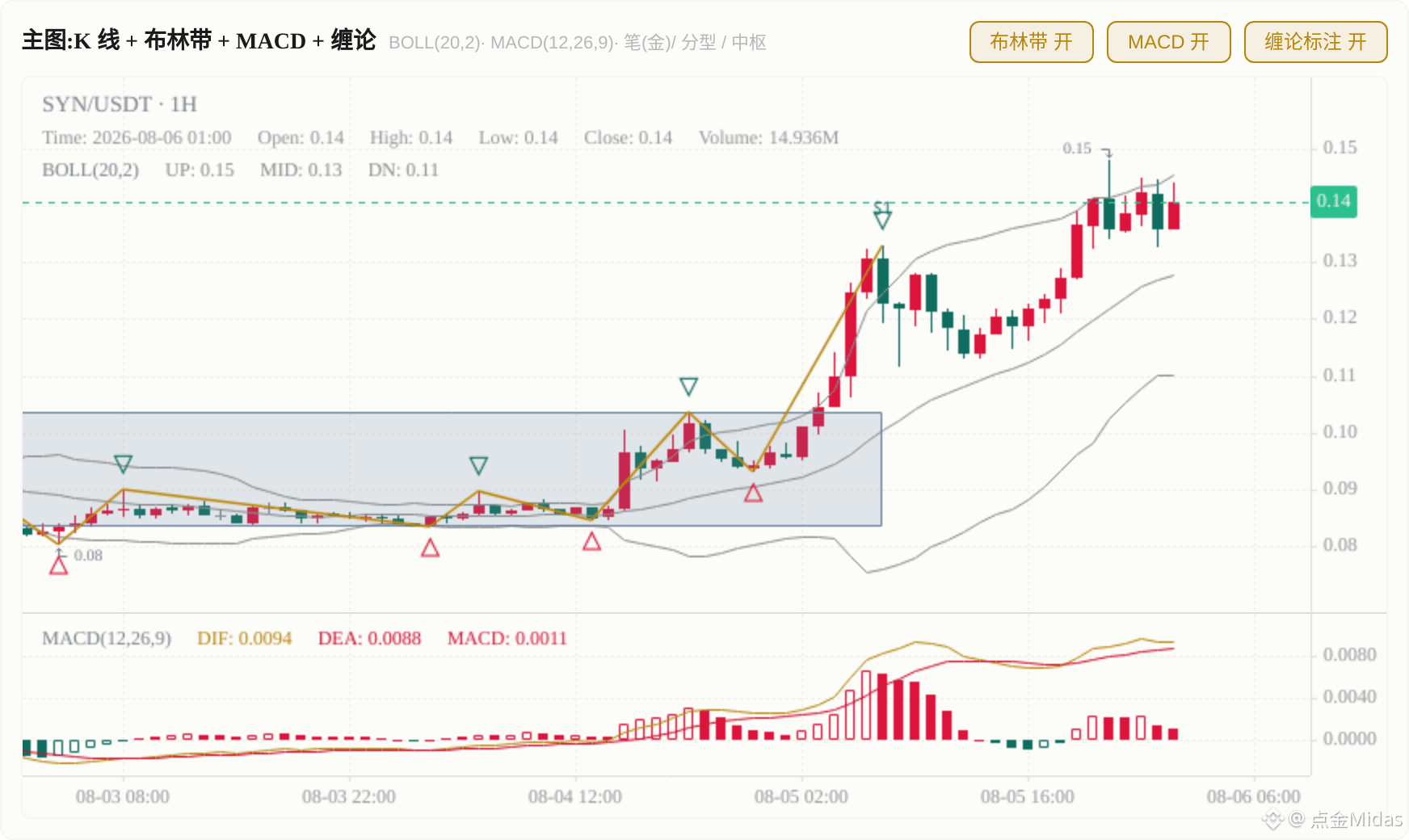This screenshot has height=840, width=1409.
Task: Click the Time: 2026-08-06 01:00 readout
Action: [137, 138]
